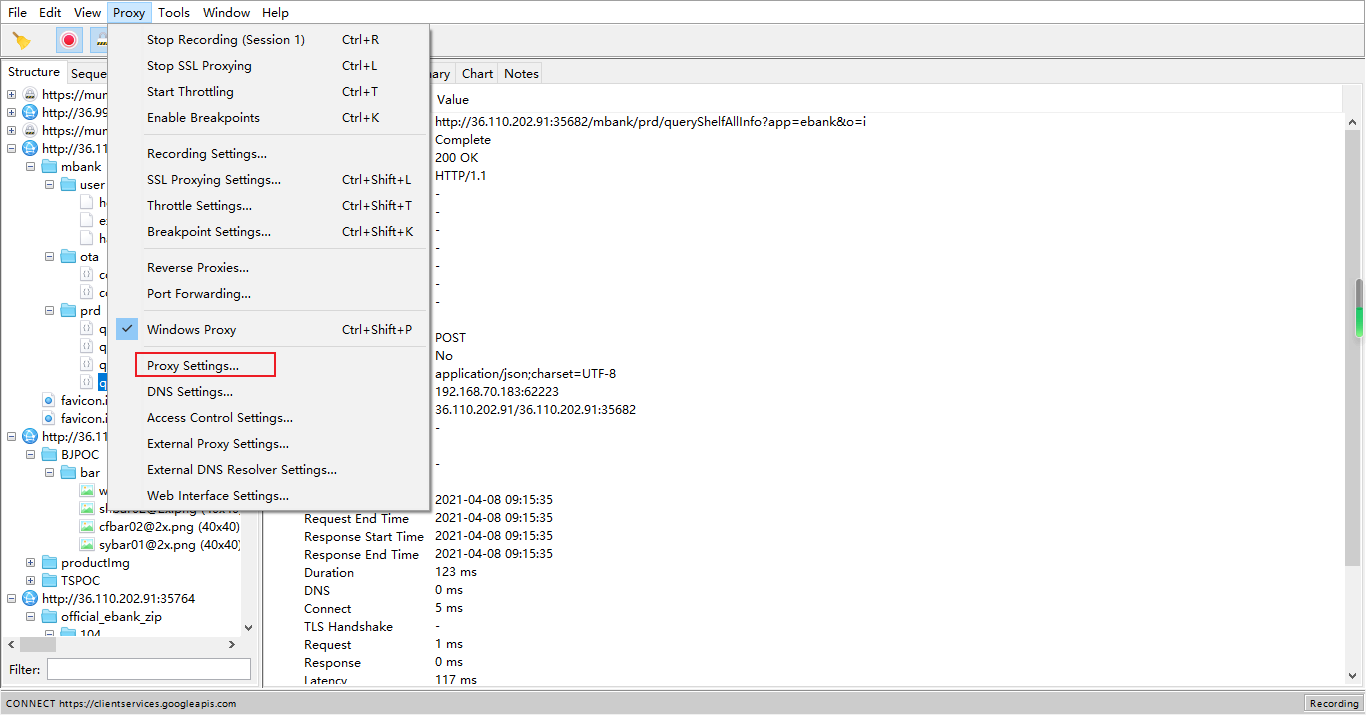Click the mbank folder icon

click(x=49, y=167)
